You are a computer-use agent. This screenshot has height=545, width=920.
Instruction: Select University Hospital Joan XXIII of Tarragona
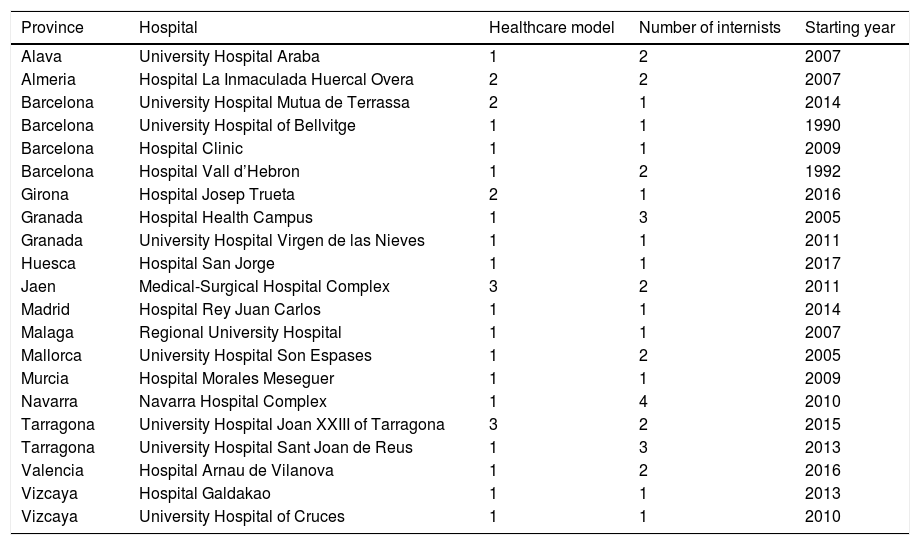click(x=291, y=424)
